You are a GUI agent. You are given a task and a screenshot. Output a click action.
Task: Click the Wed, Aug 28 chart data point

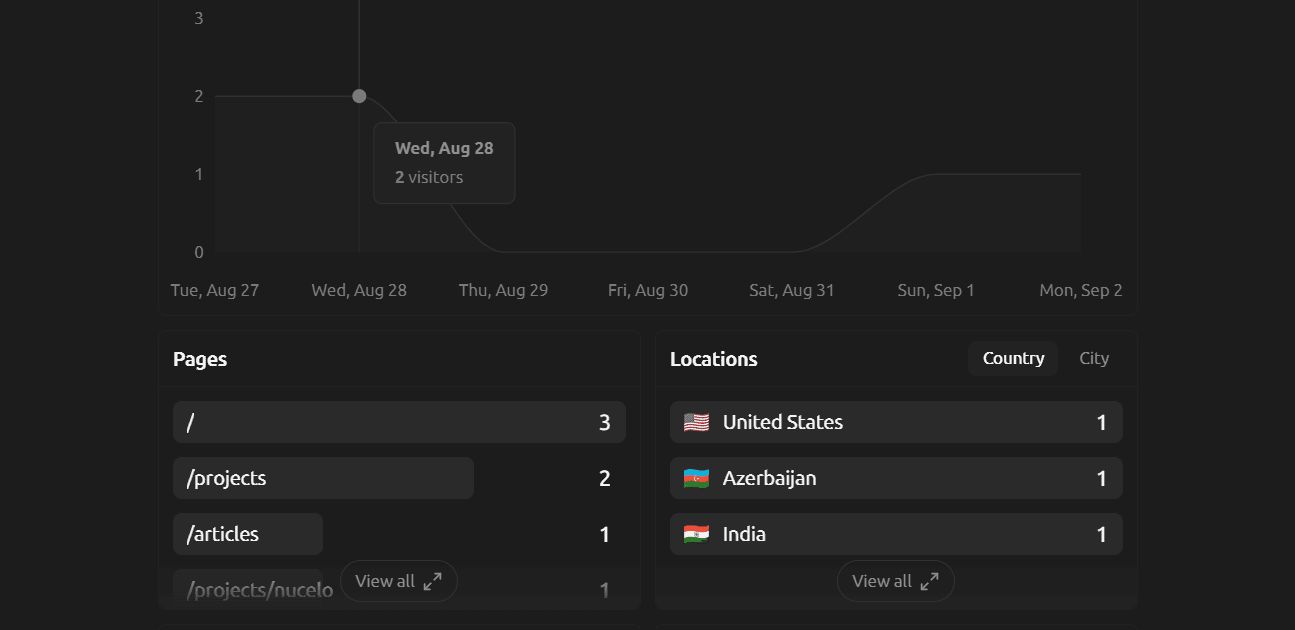(x=359, y=96)
